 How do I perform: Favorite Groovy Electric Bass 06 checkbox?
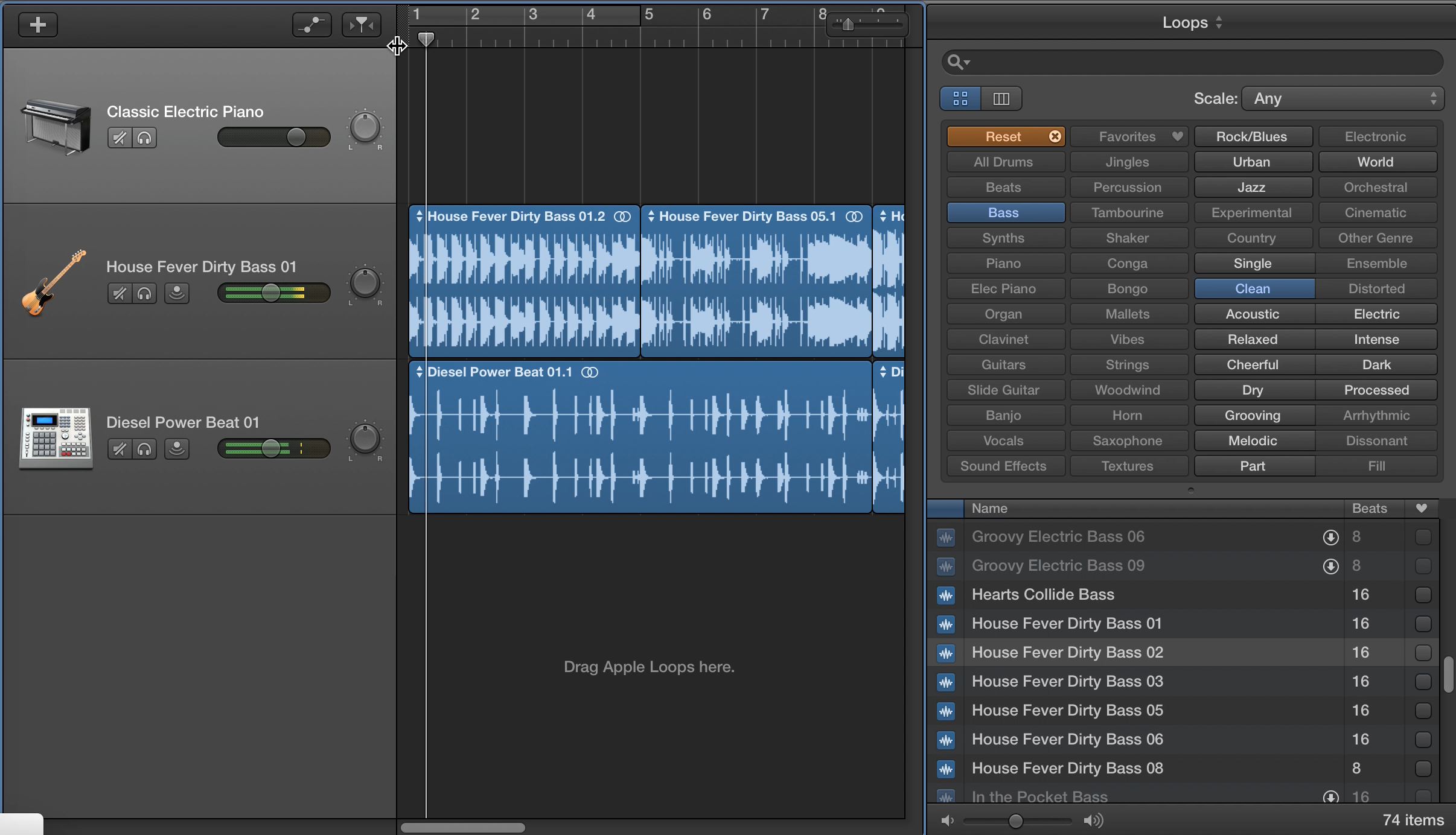click(1423, 537)
